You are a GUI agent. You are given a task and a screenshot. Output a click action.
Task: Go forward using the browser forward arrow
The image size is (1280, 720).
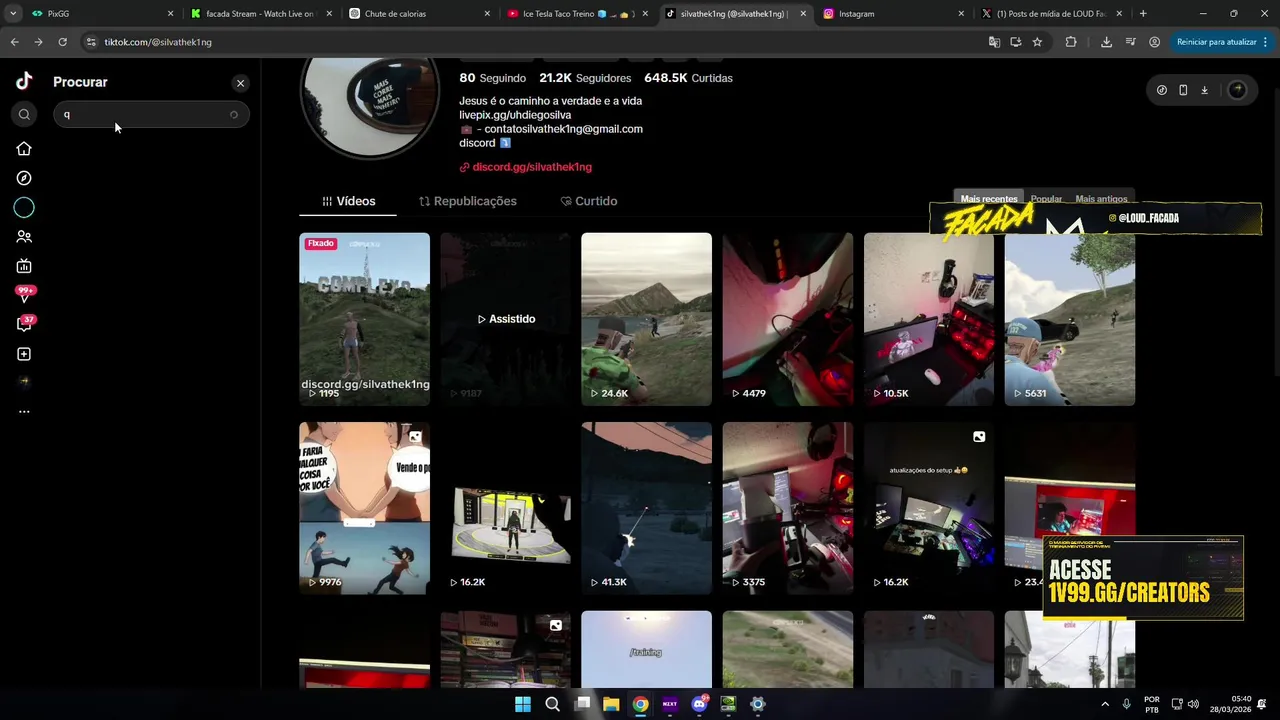pos(38,42)
